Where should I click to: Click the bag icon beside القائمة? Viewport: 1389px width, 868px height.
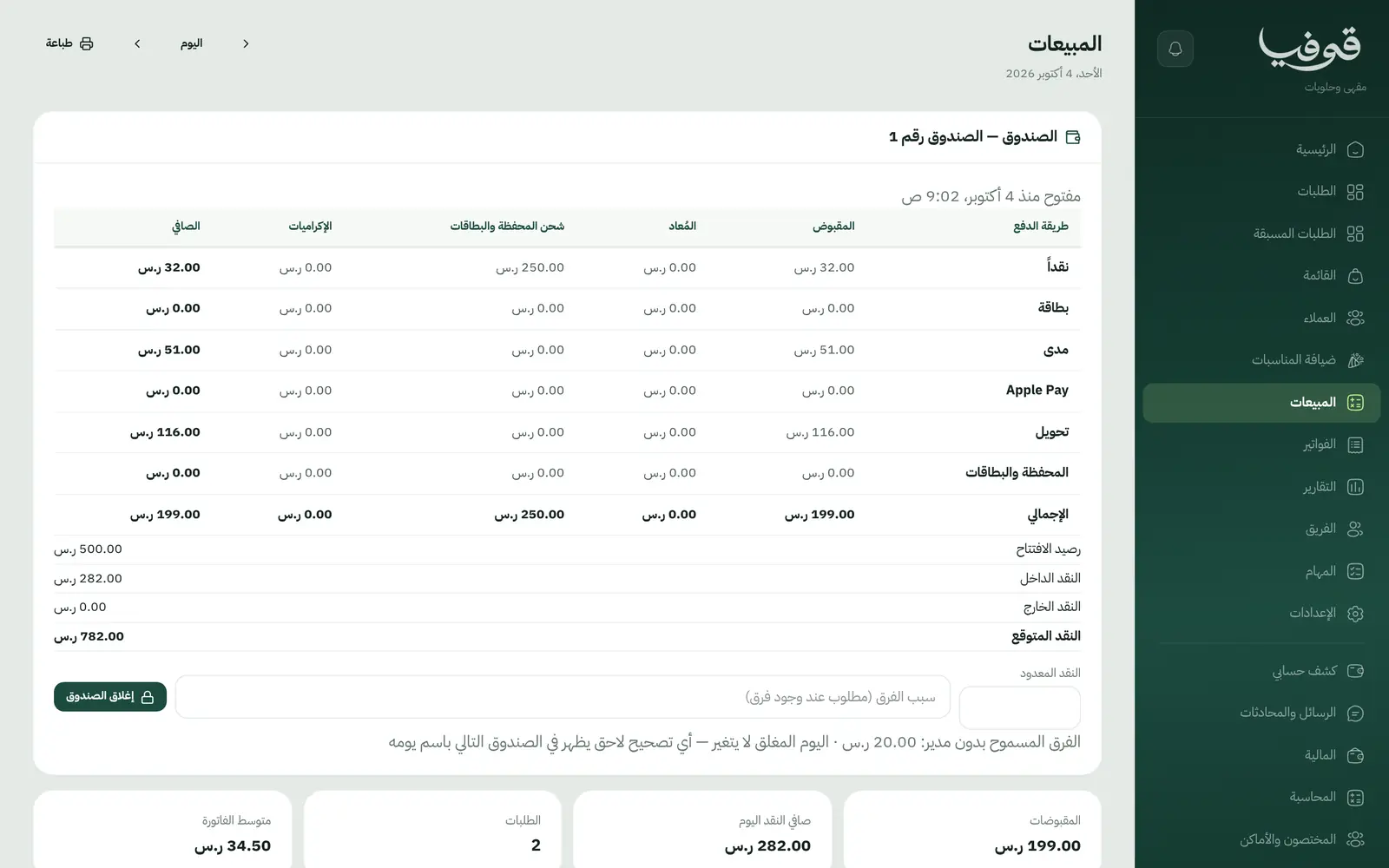[x=1355, y=276]
